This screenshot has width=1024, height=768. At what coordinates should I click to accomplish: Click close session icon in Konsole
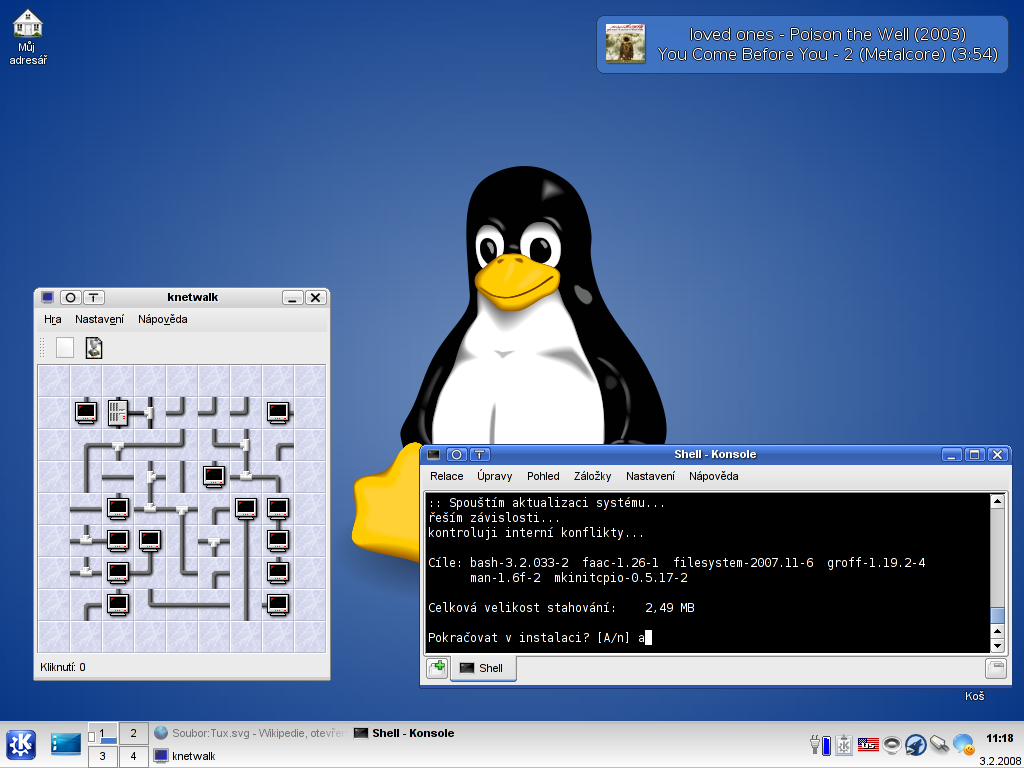[x=995, y=668]
